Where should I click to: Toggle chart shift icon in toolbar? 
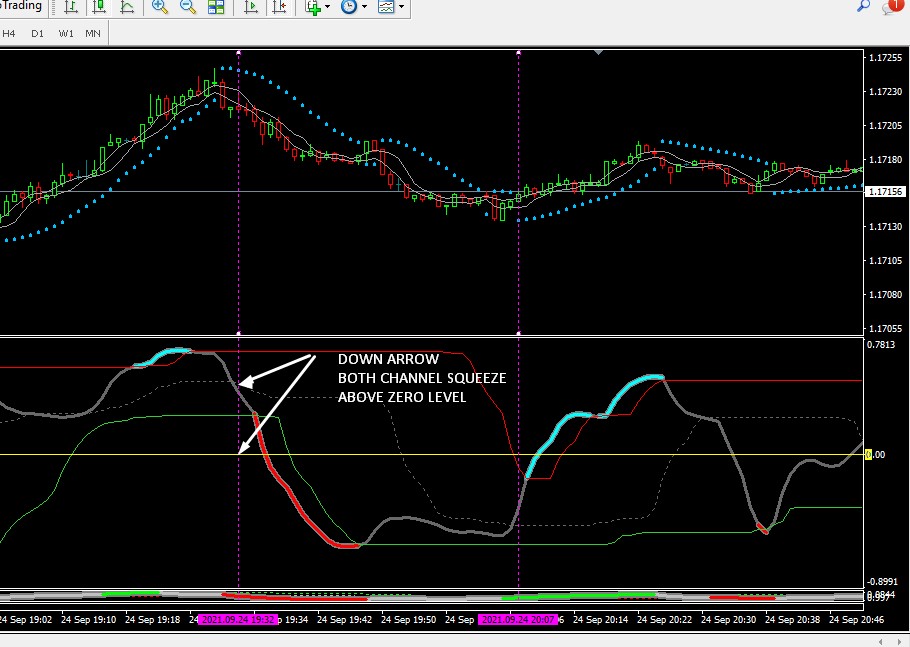(x=280, y=8)
